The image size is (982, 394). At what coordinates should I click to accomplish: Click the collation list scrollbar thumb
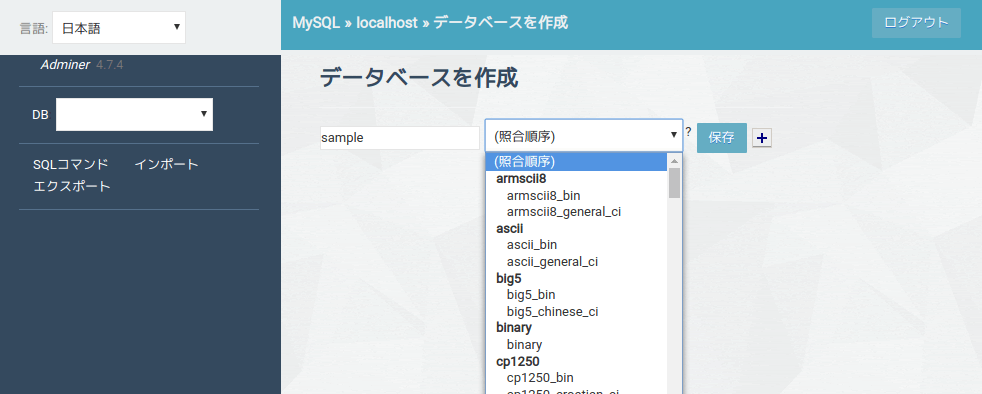674,183
